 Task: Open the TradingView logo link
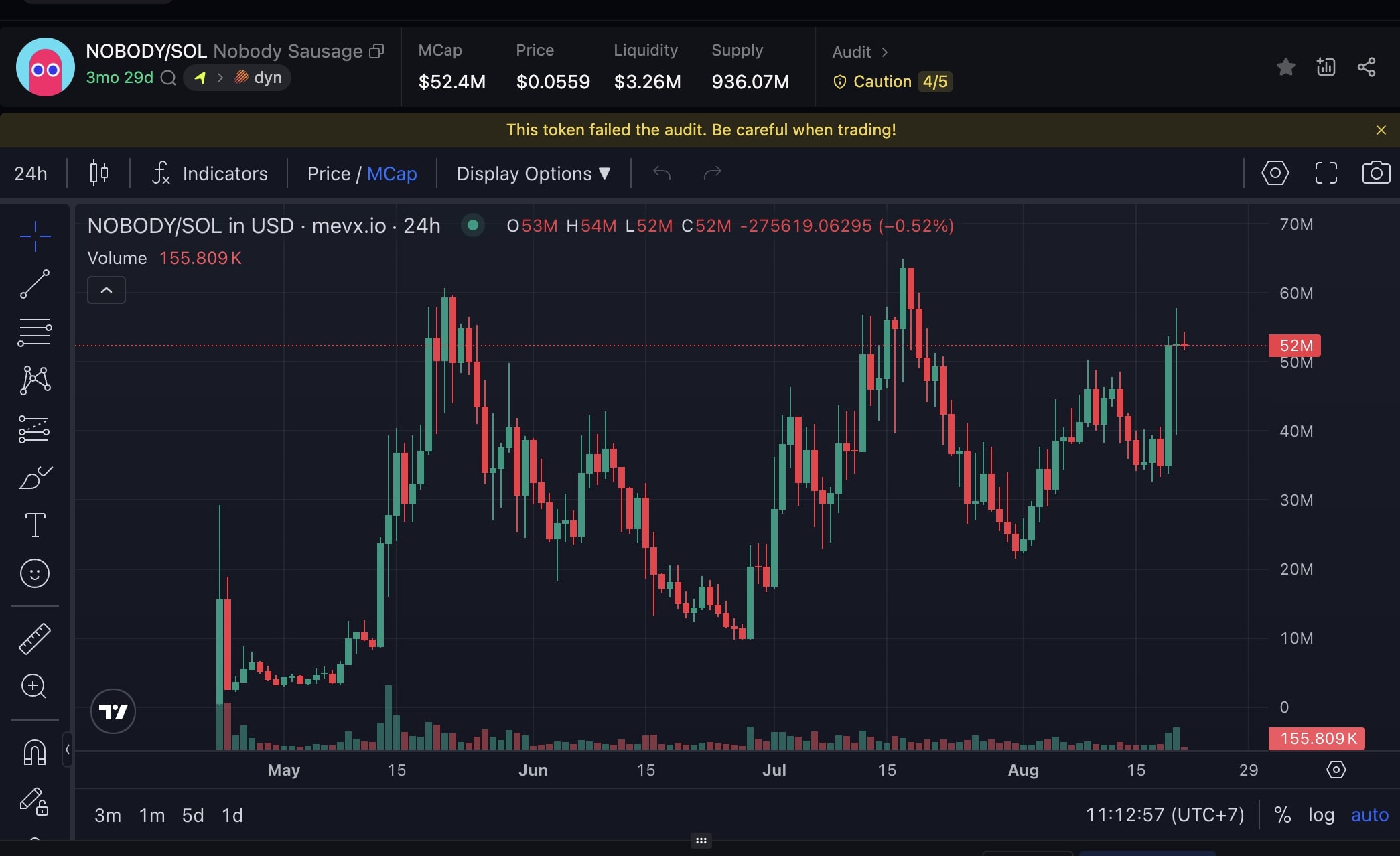point(113,711)
